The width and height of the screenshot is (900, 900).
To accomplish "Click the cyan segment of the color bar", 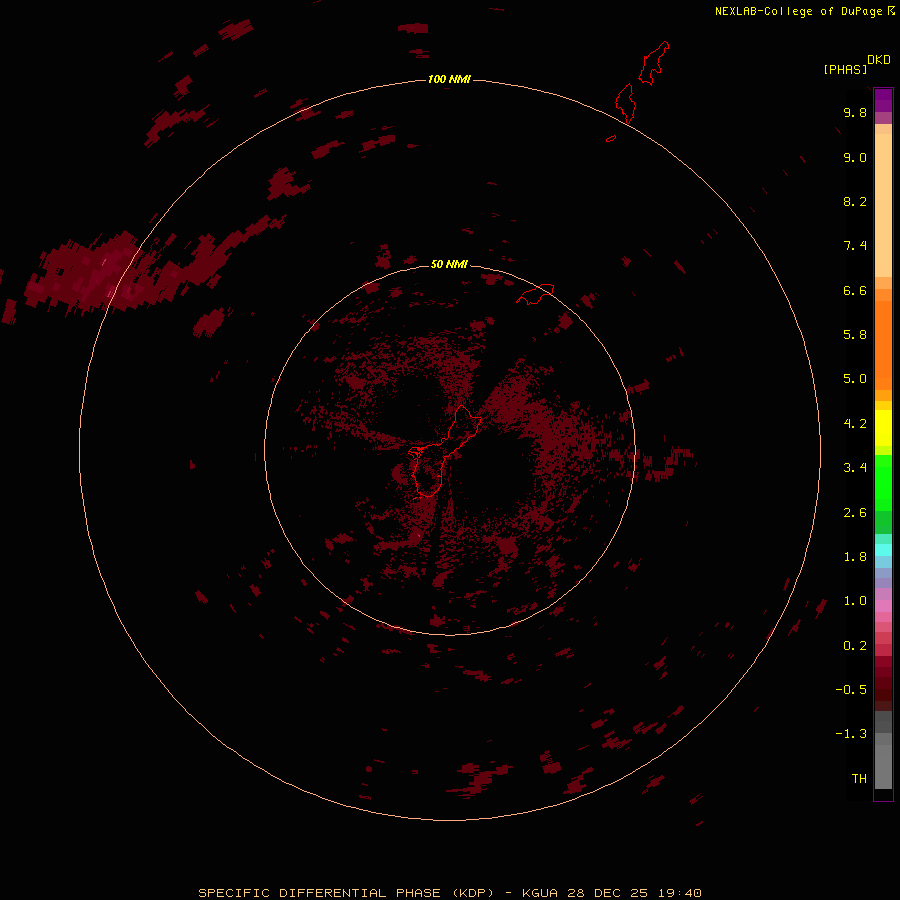I will (883, 550).
